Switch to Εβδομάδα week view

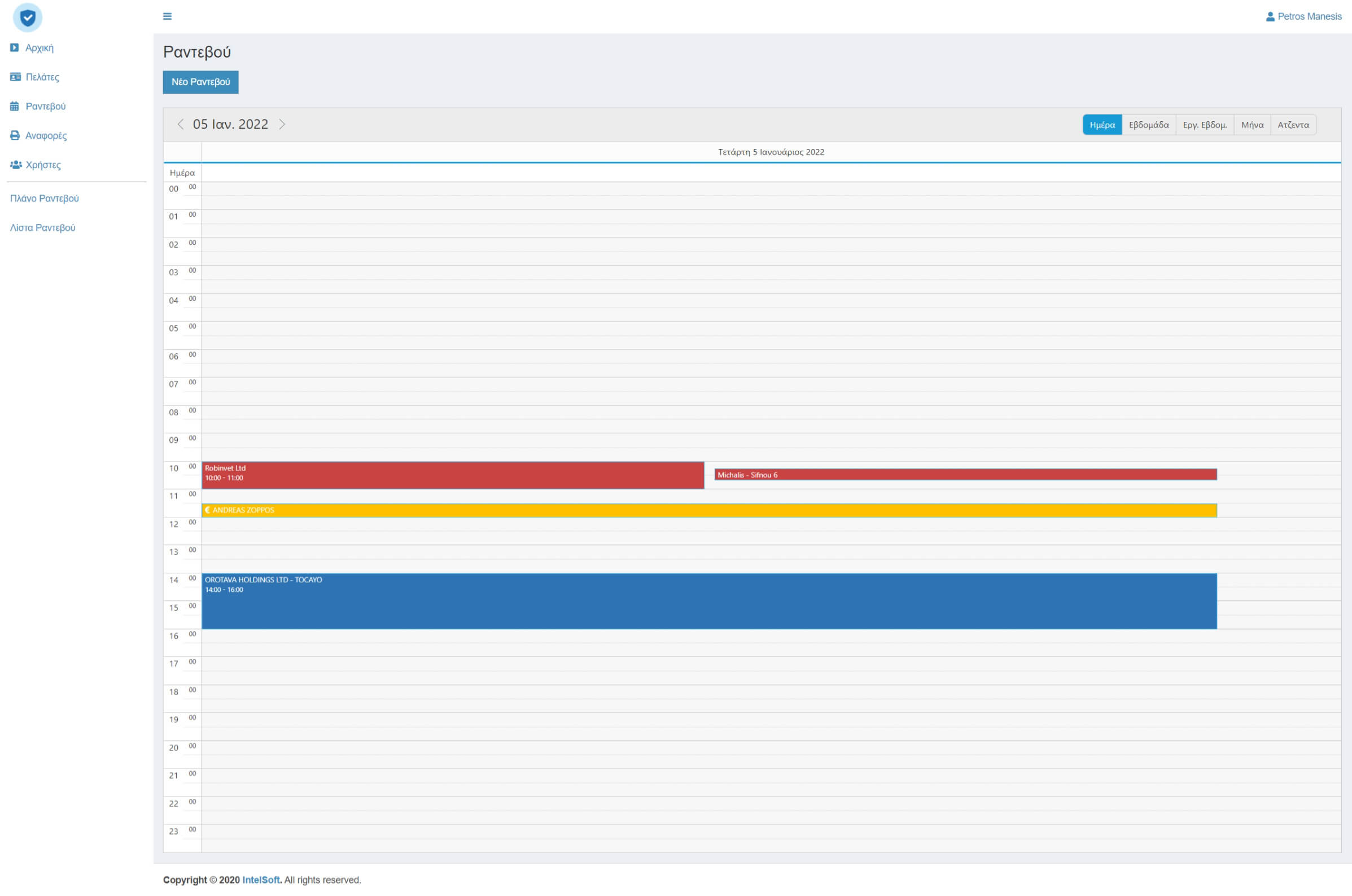point(1148,125)
